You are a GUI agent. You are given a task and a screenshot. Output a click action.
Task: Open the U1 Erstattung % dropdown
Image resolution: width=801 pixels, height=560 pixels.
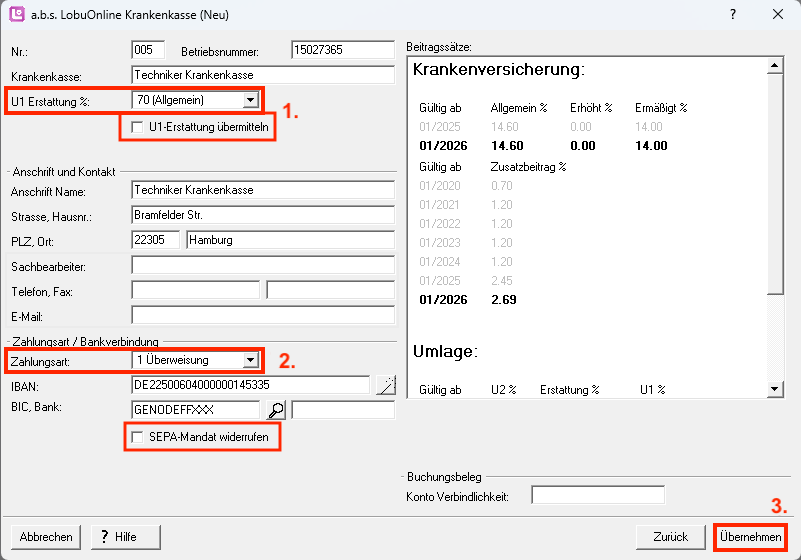[250, 100]
